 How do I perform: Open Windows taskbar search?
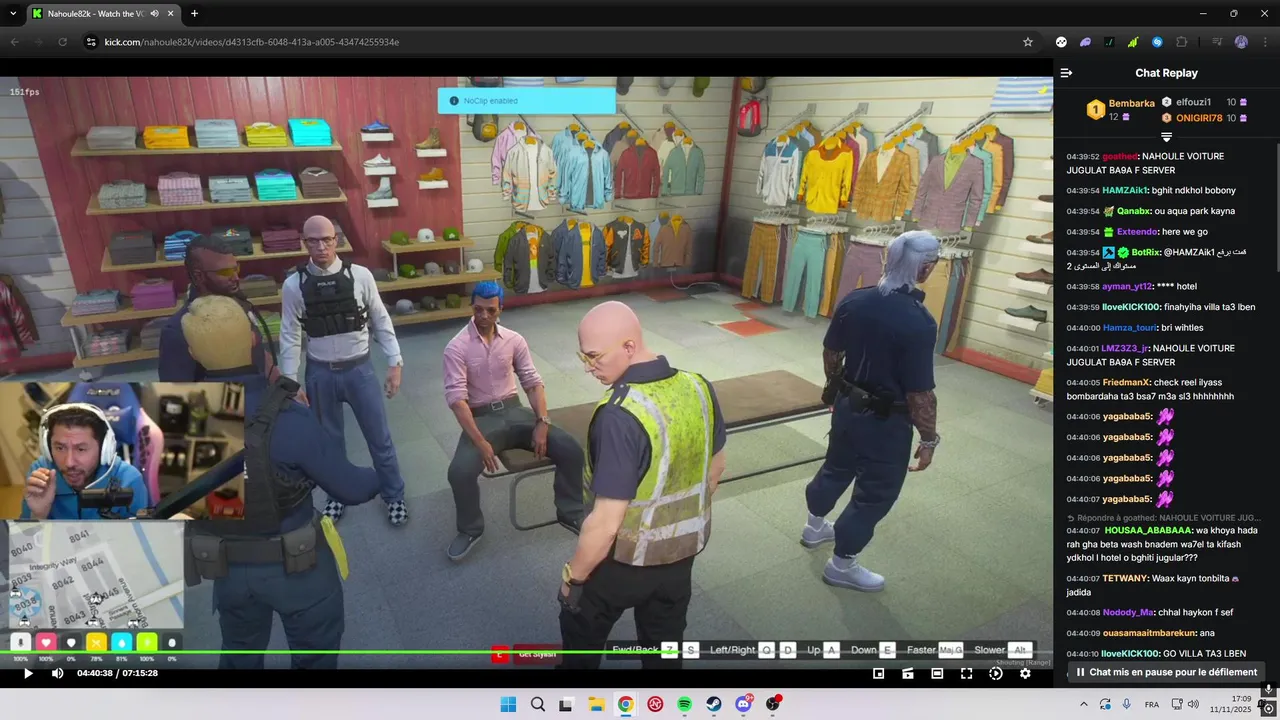point(537,704)
